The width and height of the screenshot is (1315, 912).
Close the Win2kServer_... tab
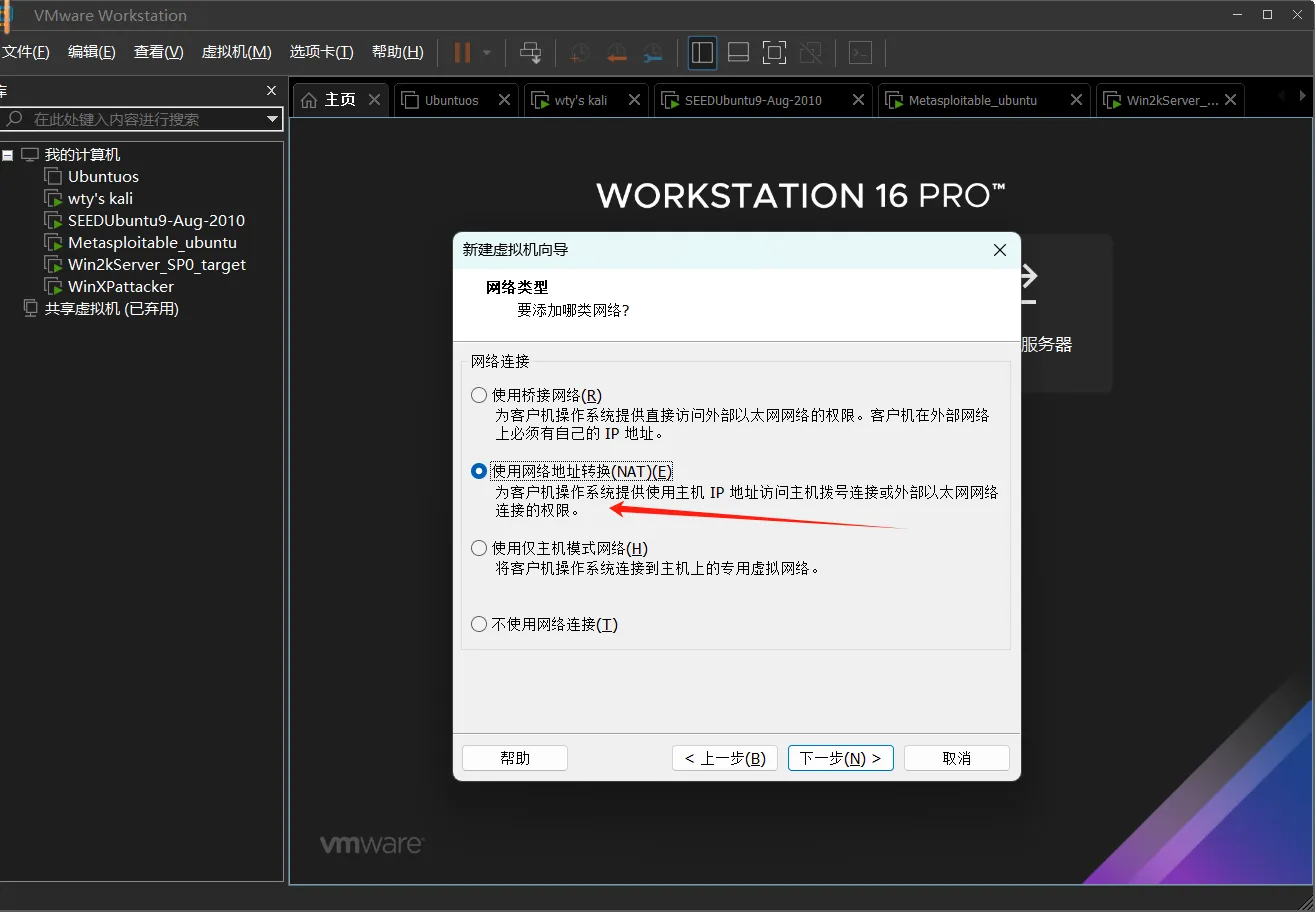1231,100
